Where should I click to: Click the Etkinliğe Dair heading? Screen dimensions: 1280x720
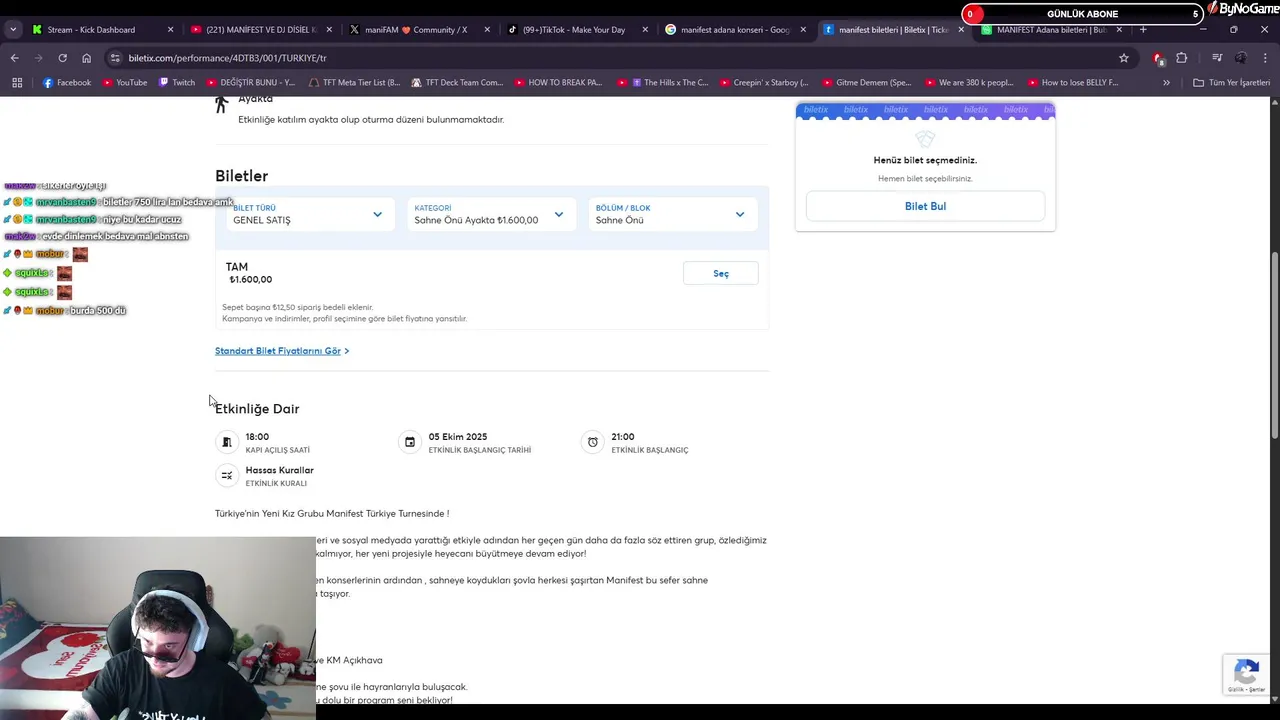tap(257, 408)
